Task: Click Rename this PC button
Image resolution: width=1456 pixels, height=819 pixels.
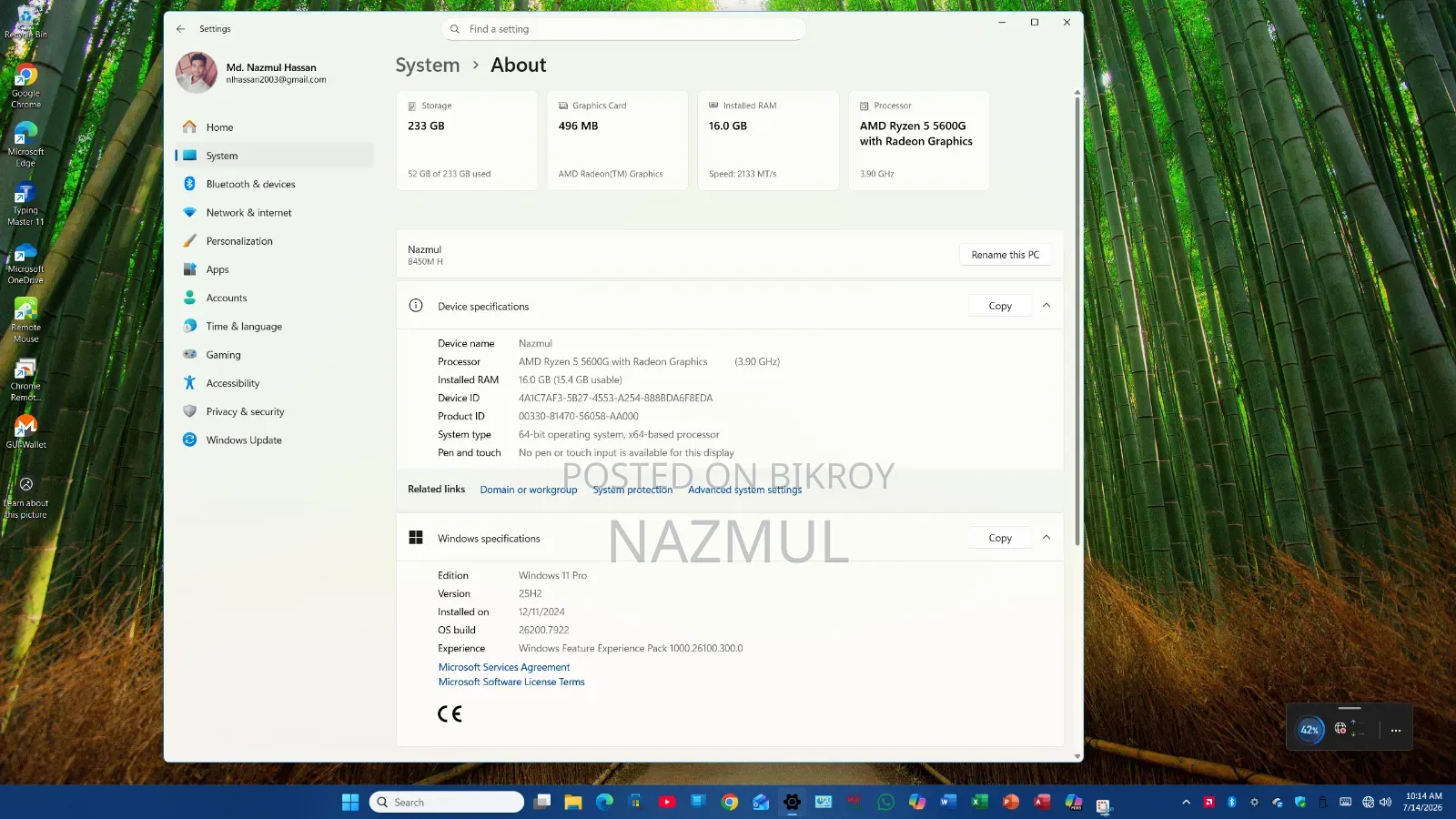Action: click(x=1005, y=255)
